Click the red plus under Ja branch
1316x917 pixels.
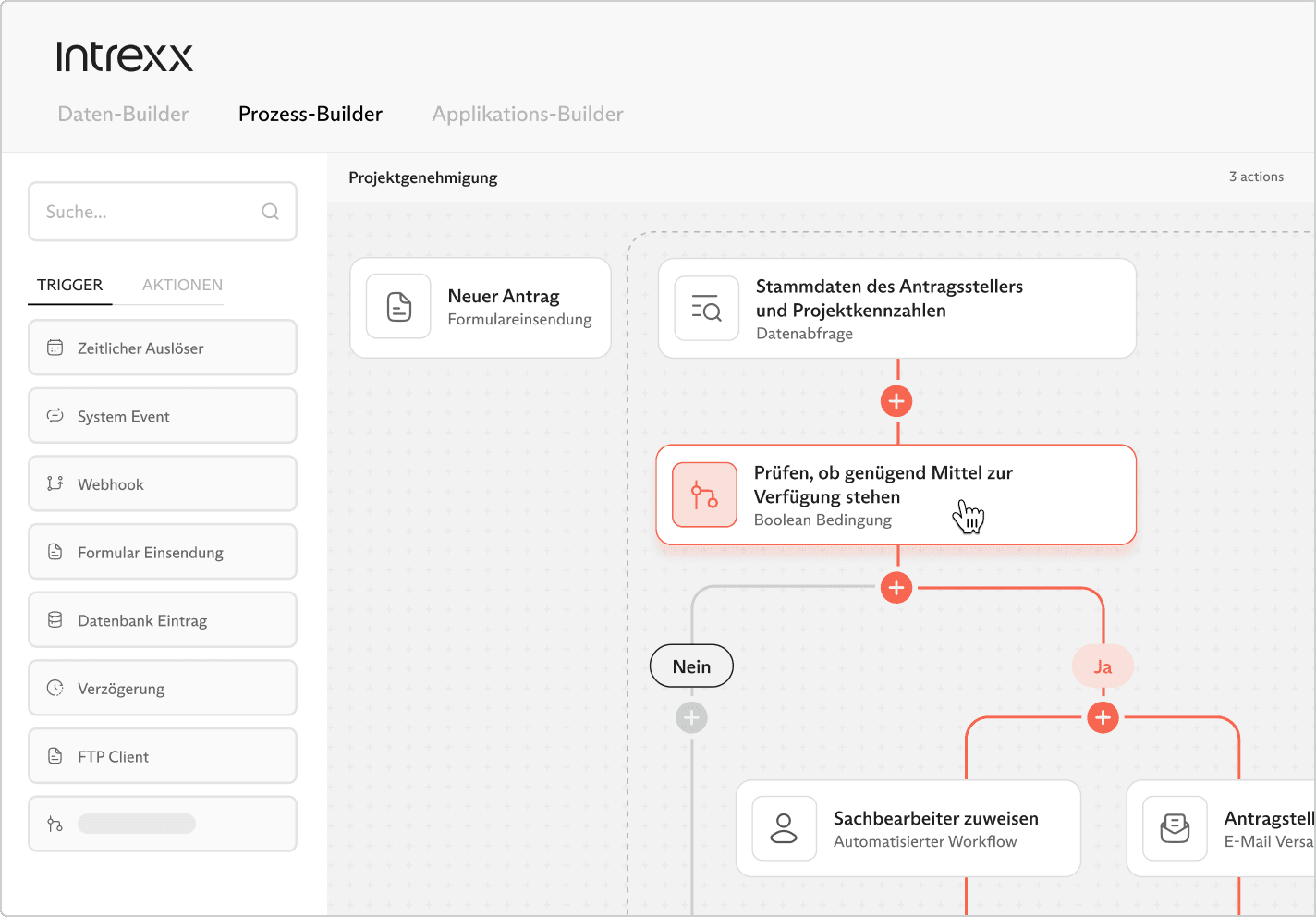[1103, 717]
